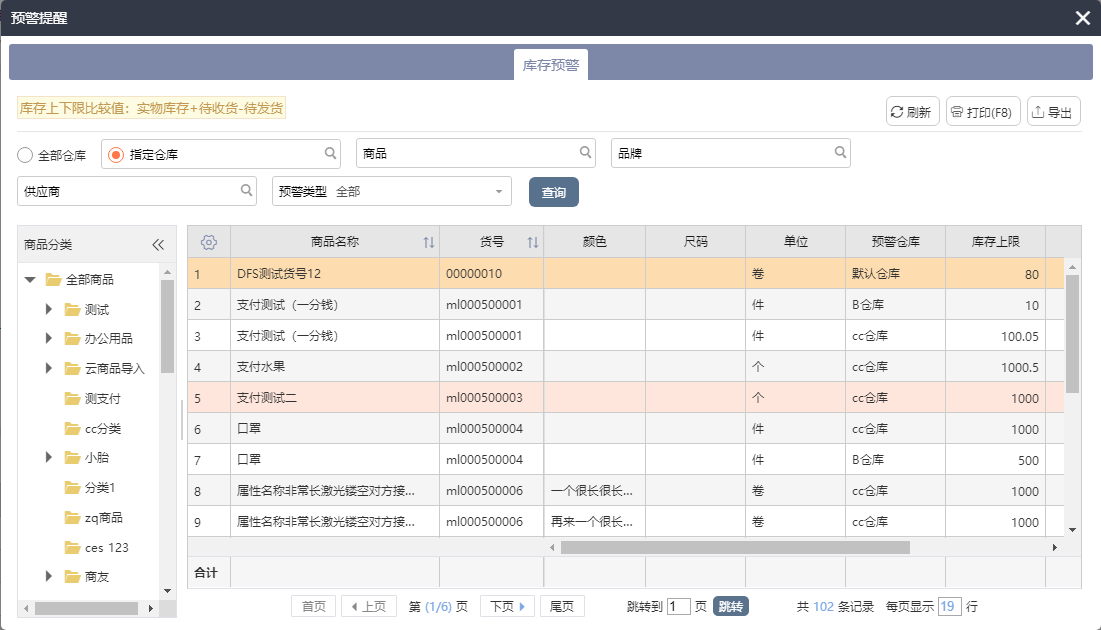The width and height of the screenshot is (1101, 630).
Task: Select the 全部仓库 radio button
Action: coord(25,155)
